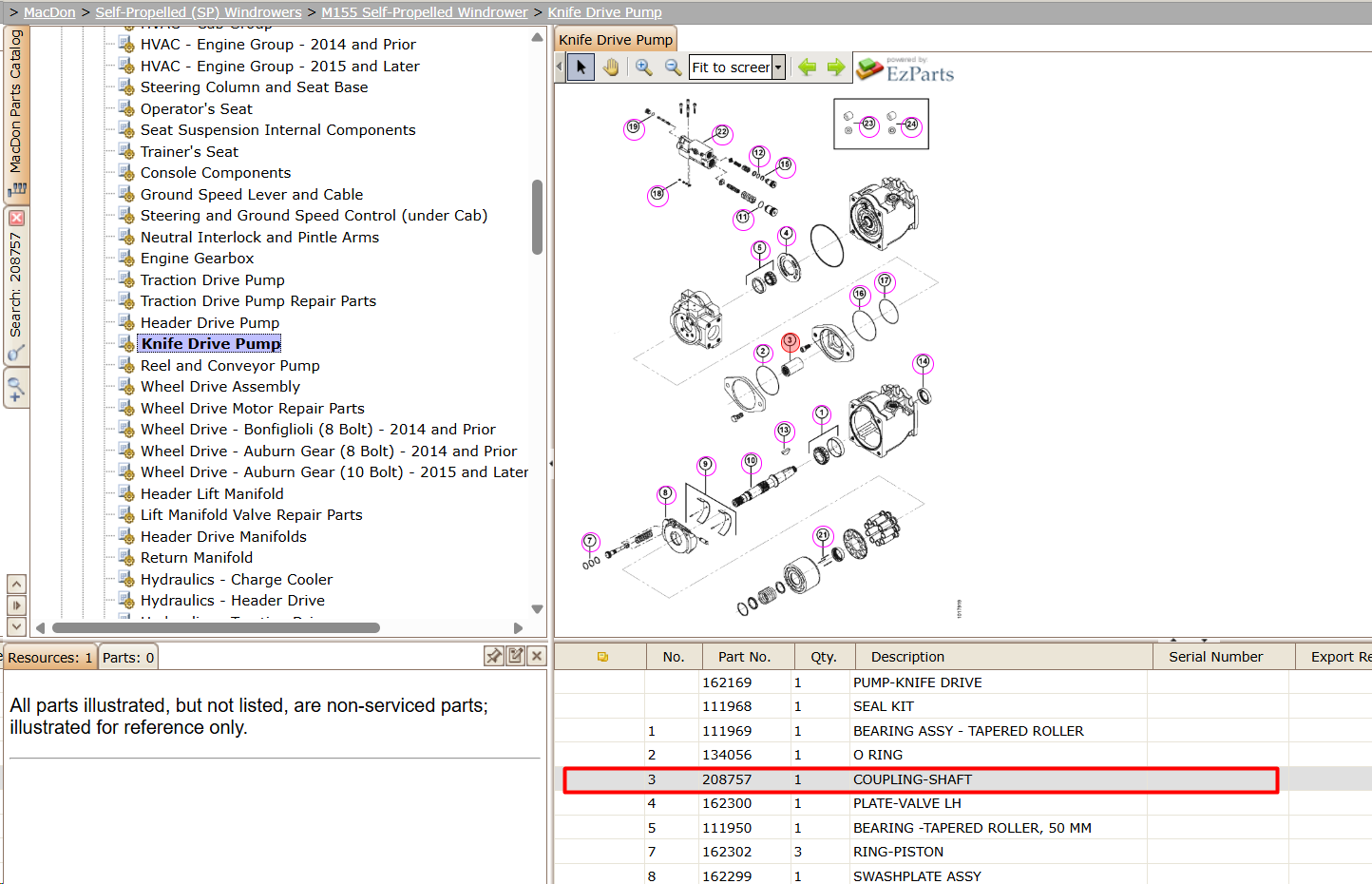
Task: Follow the M155 Self-Propelled Windrower breadcrumb link
Action: point(425,12)
